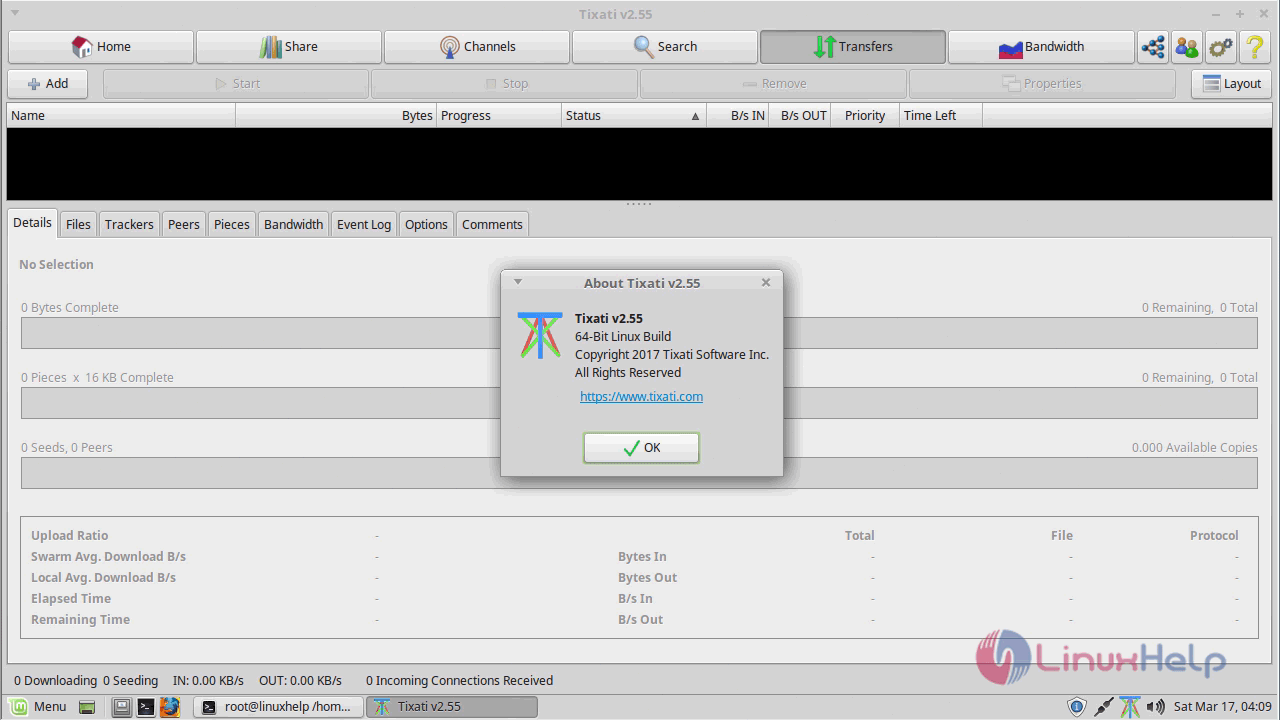Open the Linux Mint Menu
The image size is (1280, 720).
click(x=38, y=707)
